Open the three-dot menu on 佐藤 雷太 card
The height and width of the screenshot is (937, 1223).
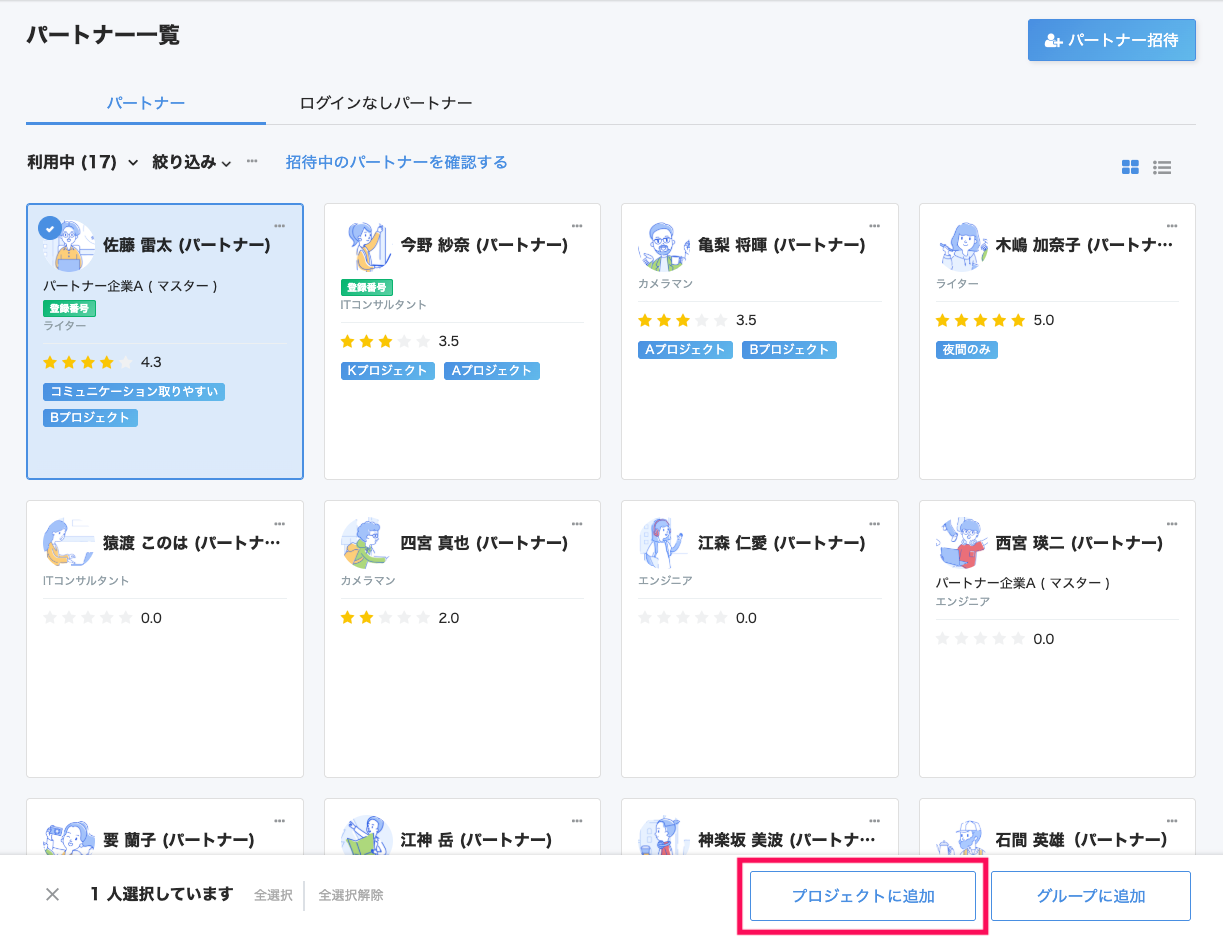tap(280, 225)
